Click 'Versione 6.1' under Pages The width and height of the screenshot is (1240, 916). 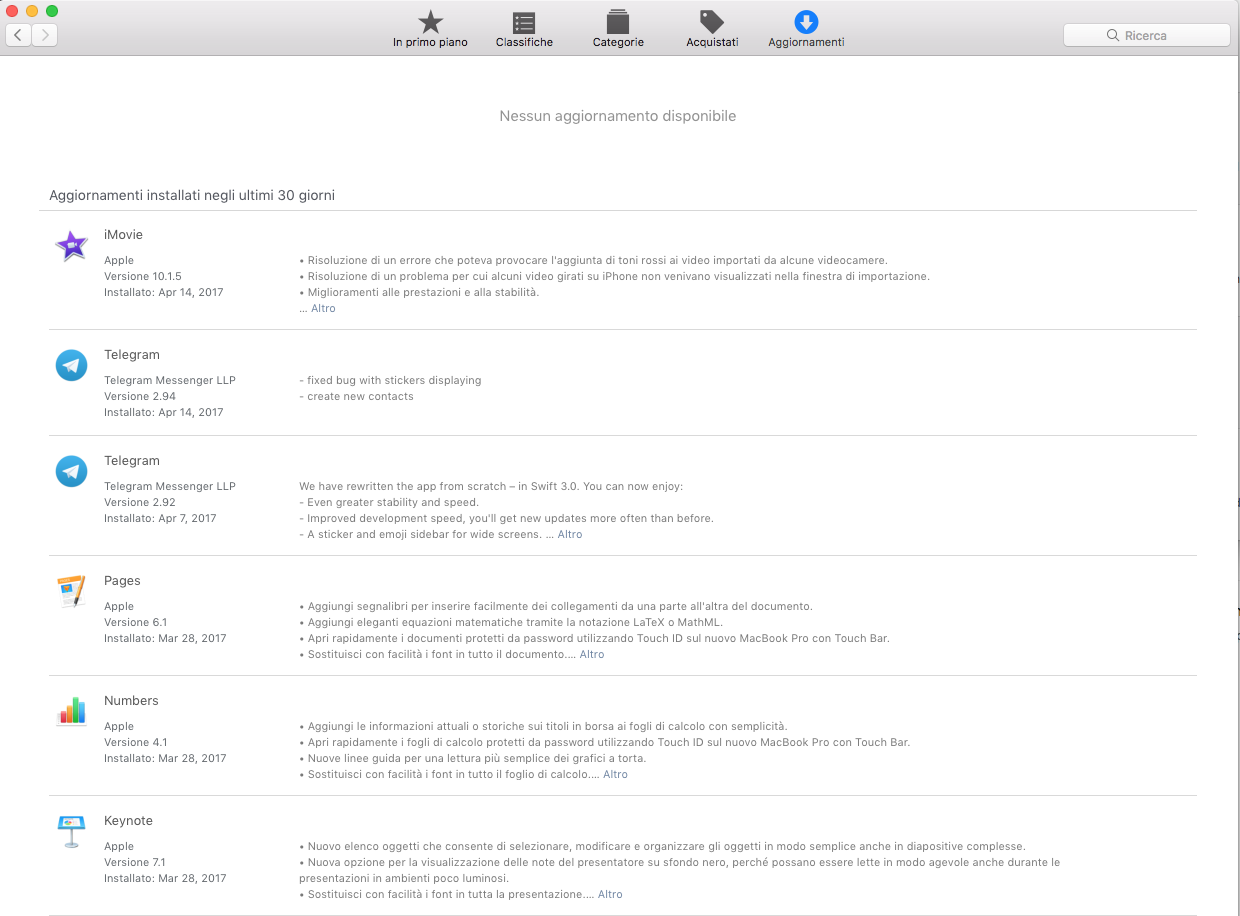(135, 623)
